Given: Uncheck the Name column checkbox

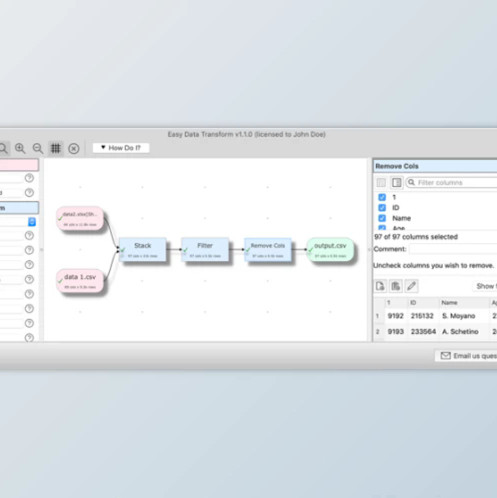Looking at the screenshot, I should (382, 218).
